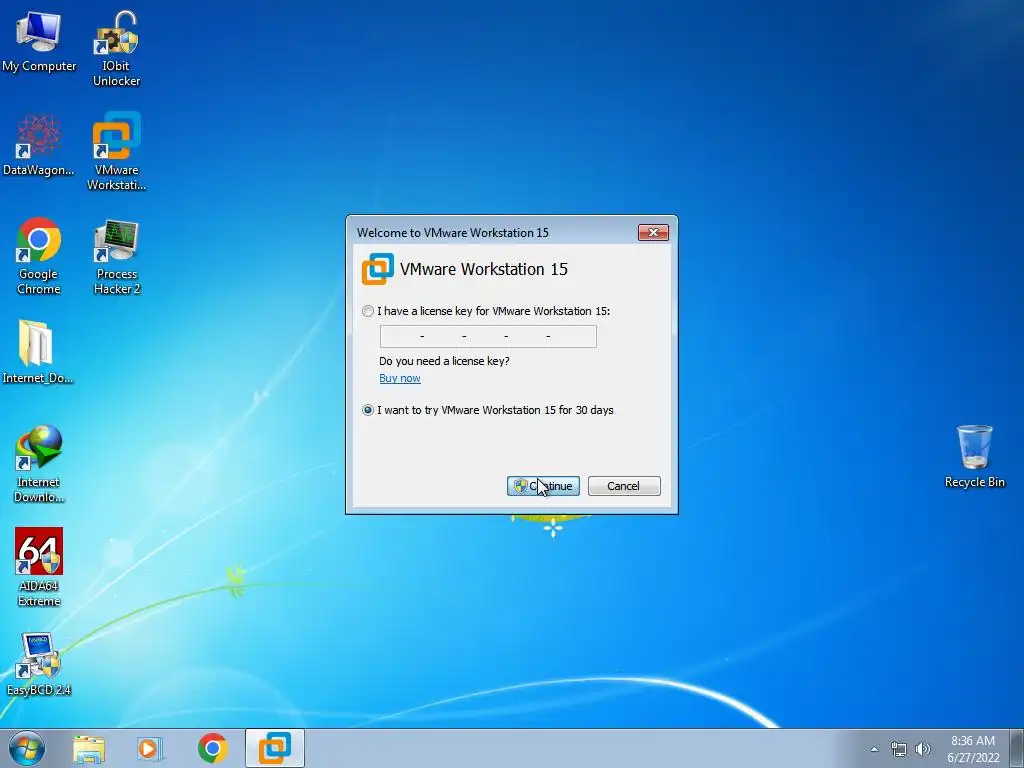Image resolution: width=1024 pixels, height=768 pixels.
Task: Open the Windows Start menu orb
Action: (x=27, y=748)
